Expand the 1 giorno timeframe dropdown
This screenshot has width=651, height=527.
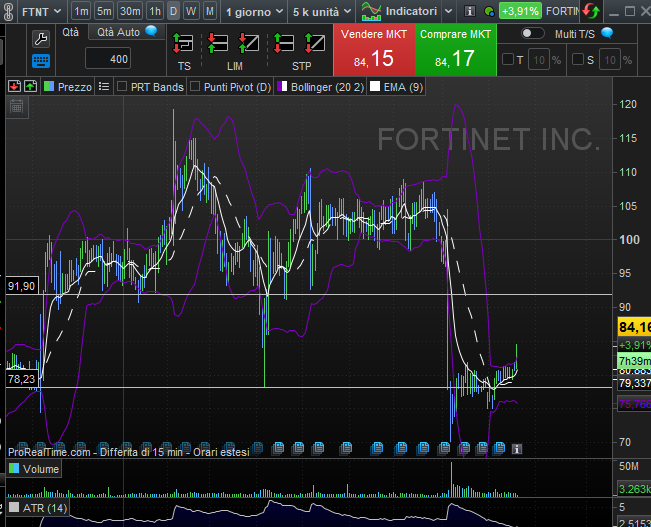pyautogui.click(x=255, y=11)
